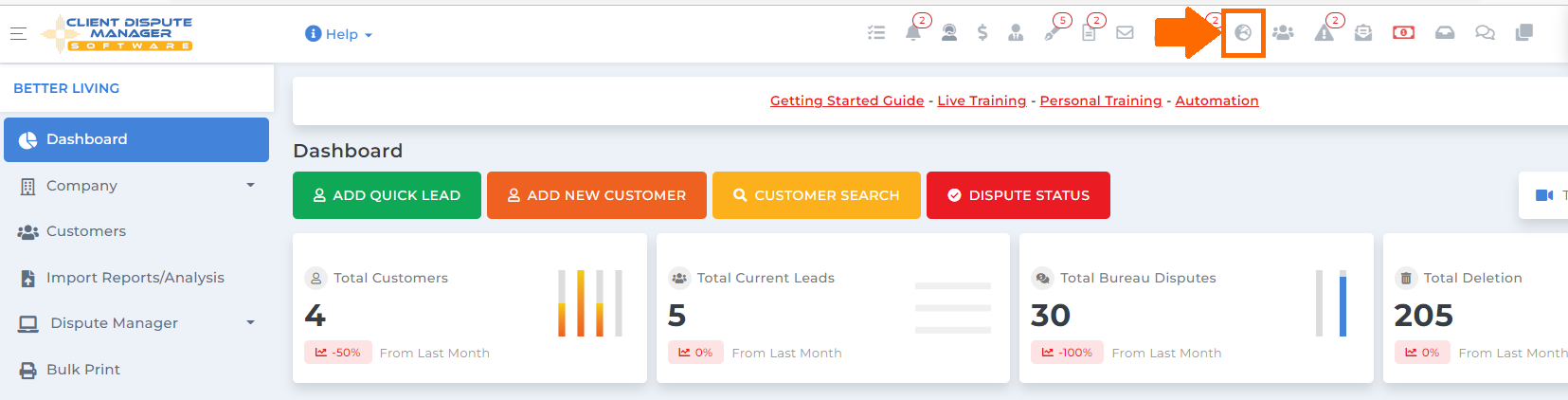Click the Client Dispute Manager logo

[x=117, y=33]
